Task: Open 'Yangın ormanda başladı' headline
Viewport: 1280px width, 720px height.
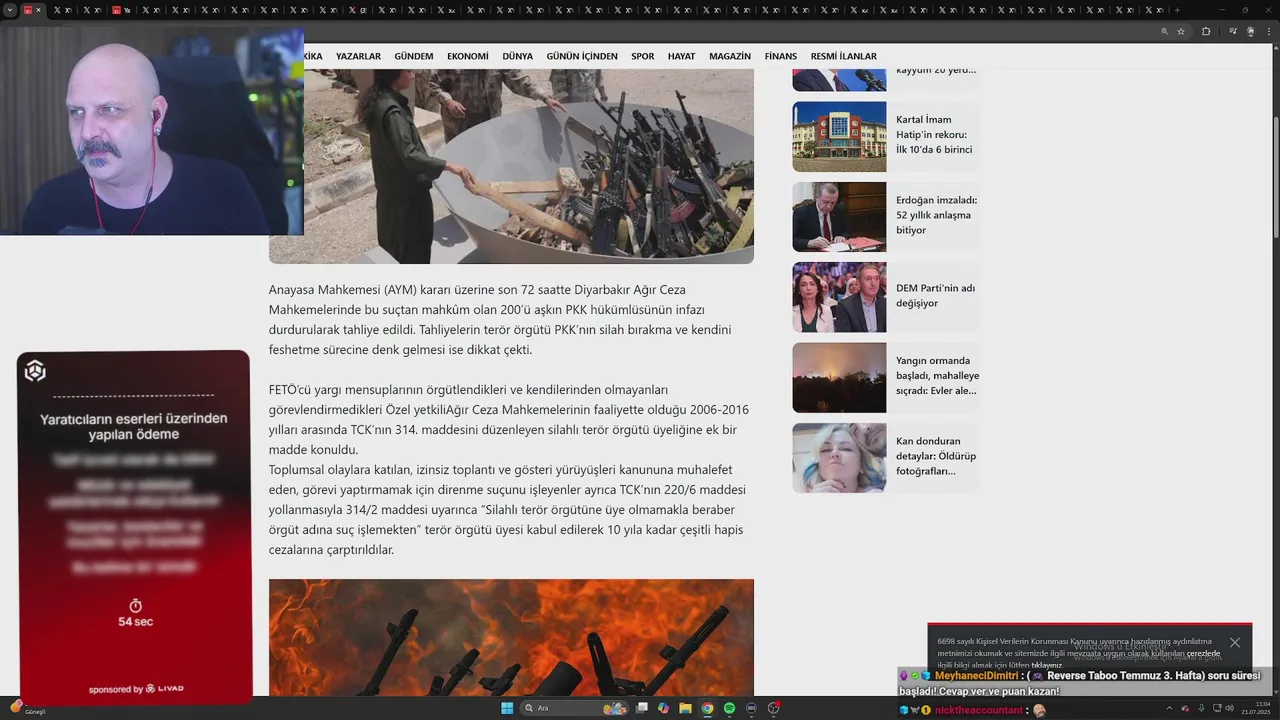Action: pos(937,375)
